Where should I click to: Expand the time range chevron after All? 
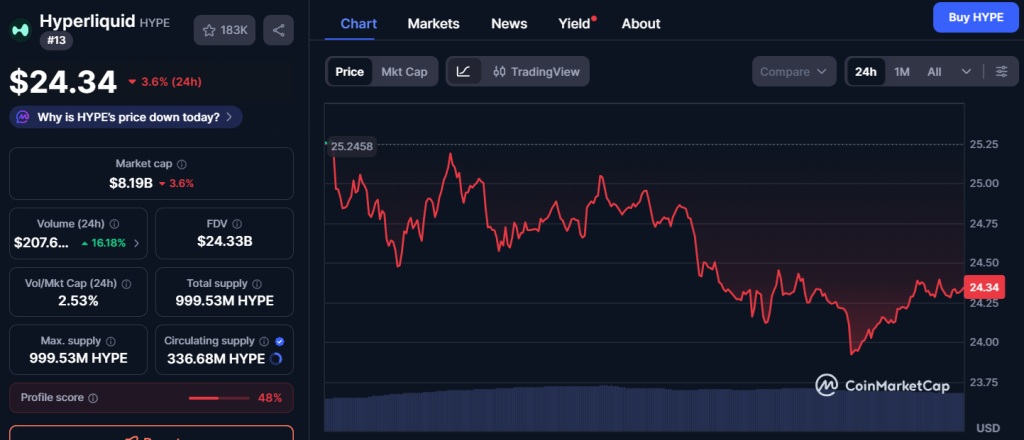tap(966, 72)
